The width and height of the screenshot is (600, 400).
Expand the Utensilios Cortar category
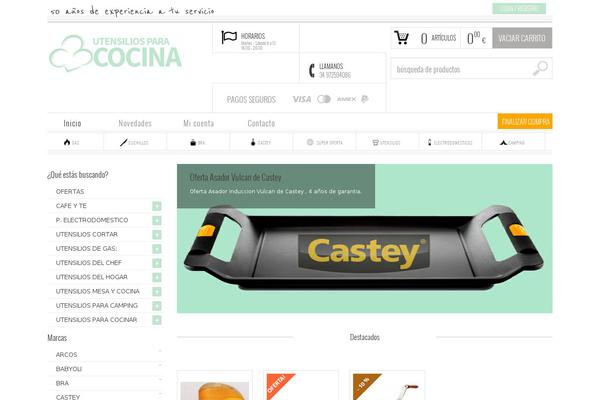tap(157, 235)
